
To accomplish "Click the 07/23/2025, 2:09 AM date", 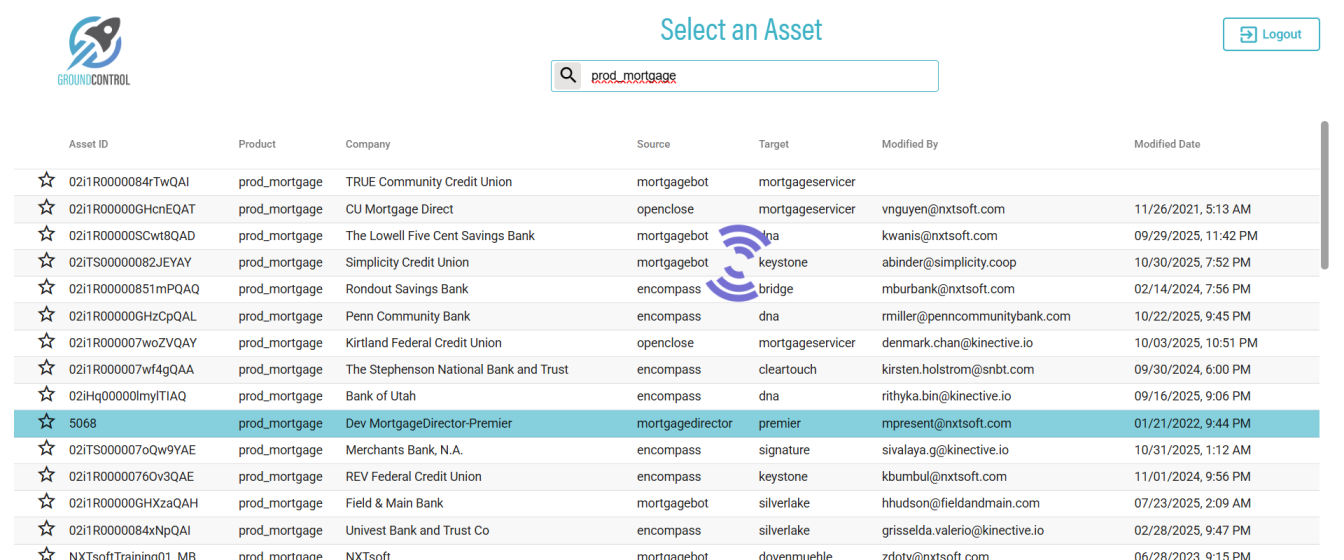I will click(1192, 503).
